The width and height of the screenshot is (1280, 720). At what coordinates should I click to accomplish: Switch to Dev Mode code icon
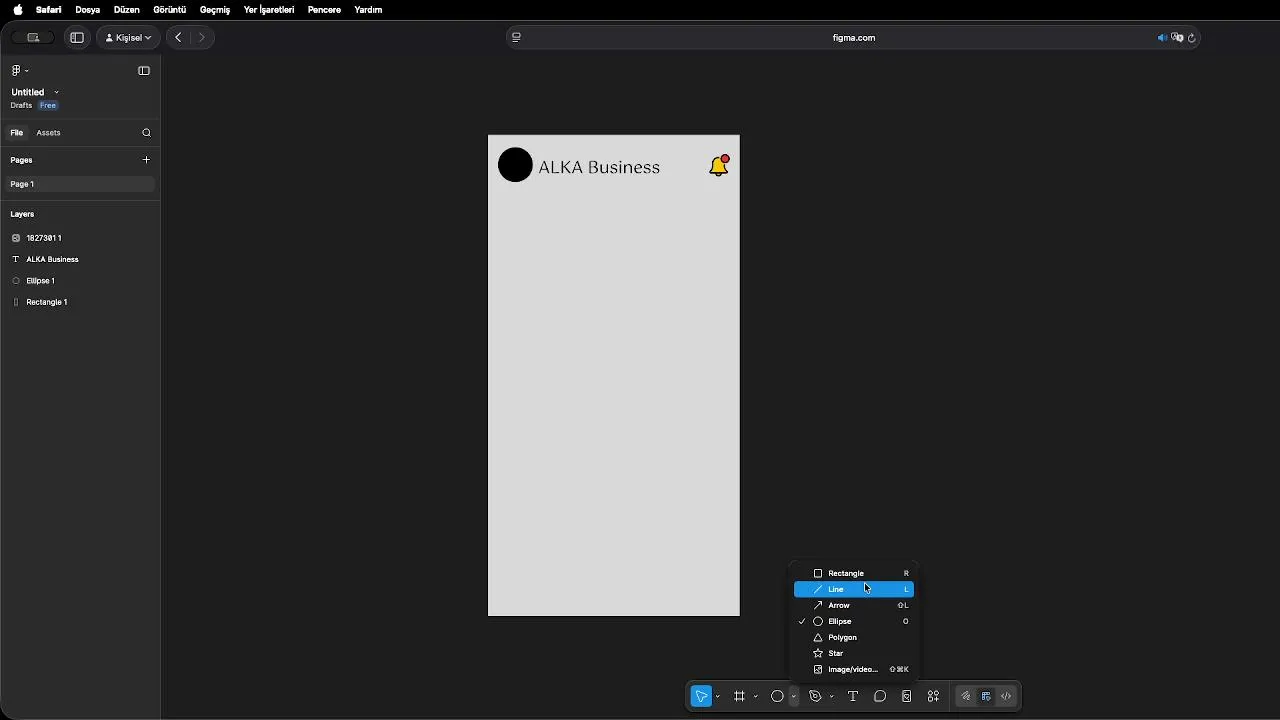(x=1006, y=697)
